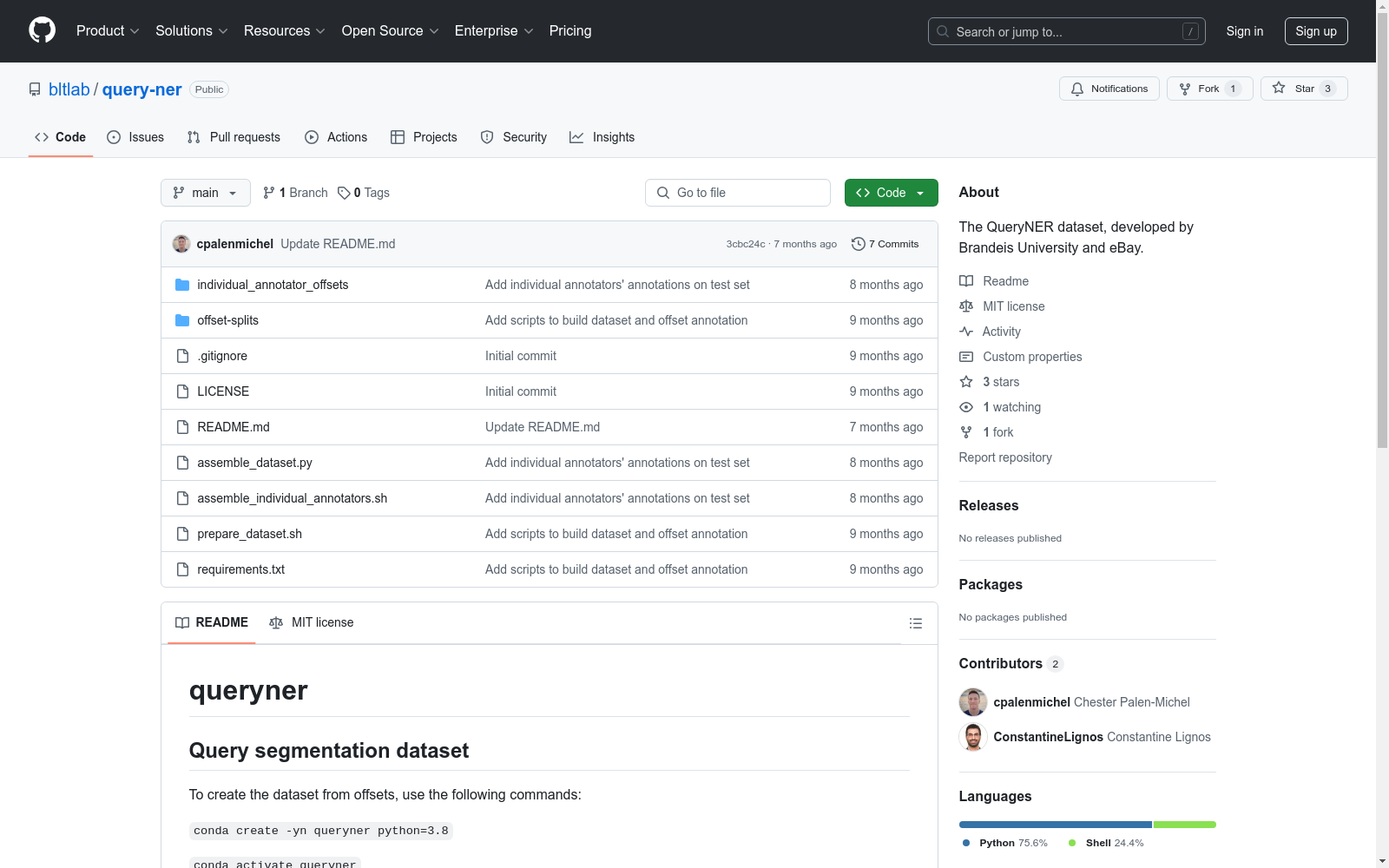
Task: Open assemble_individual_annotators.sh file
Action: (292, 498)
